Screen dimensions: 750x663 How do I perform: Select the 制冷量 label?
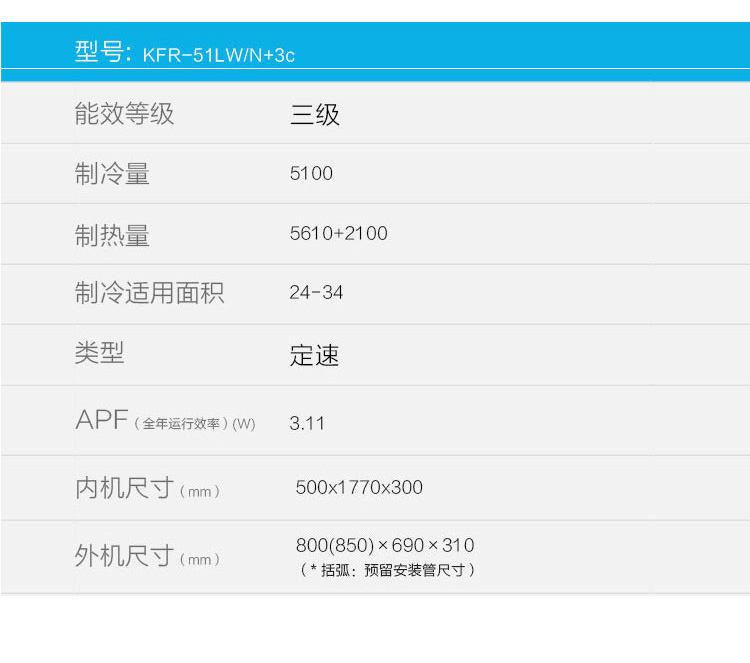[x=112, y=174]
